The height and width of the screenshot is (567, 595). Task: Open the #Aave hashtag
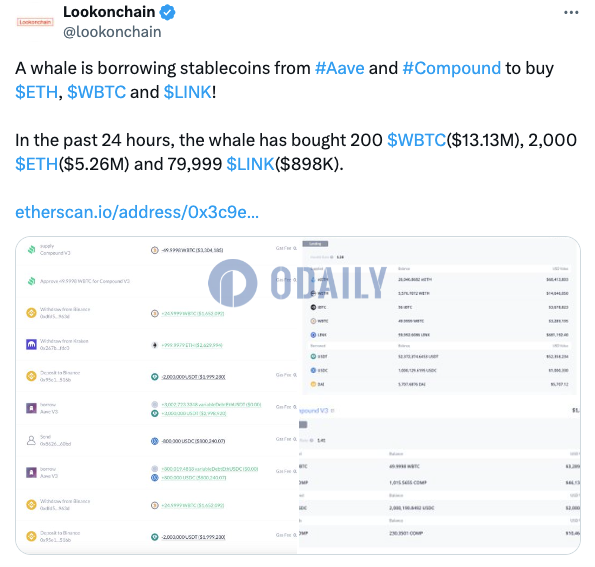[340, 68]
